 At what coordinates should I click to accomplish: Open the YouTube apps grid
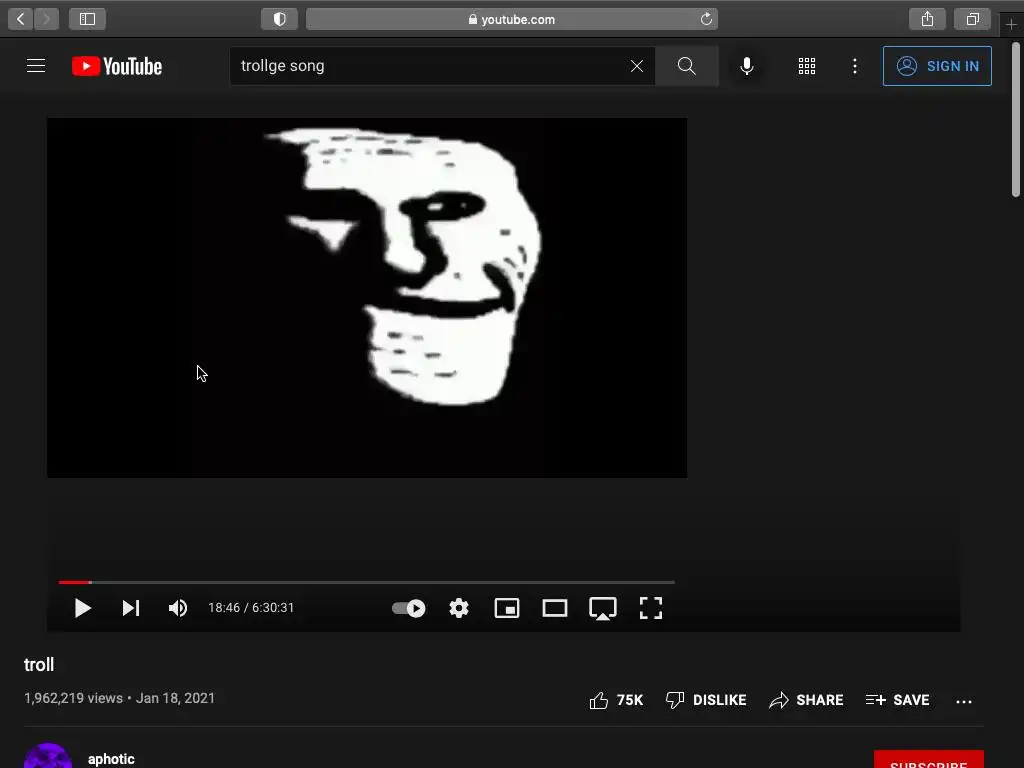[807, 66]
